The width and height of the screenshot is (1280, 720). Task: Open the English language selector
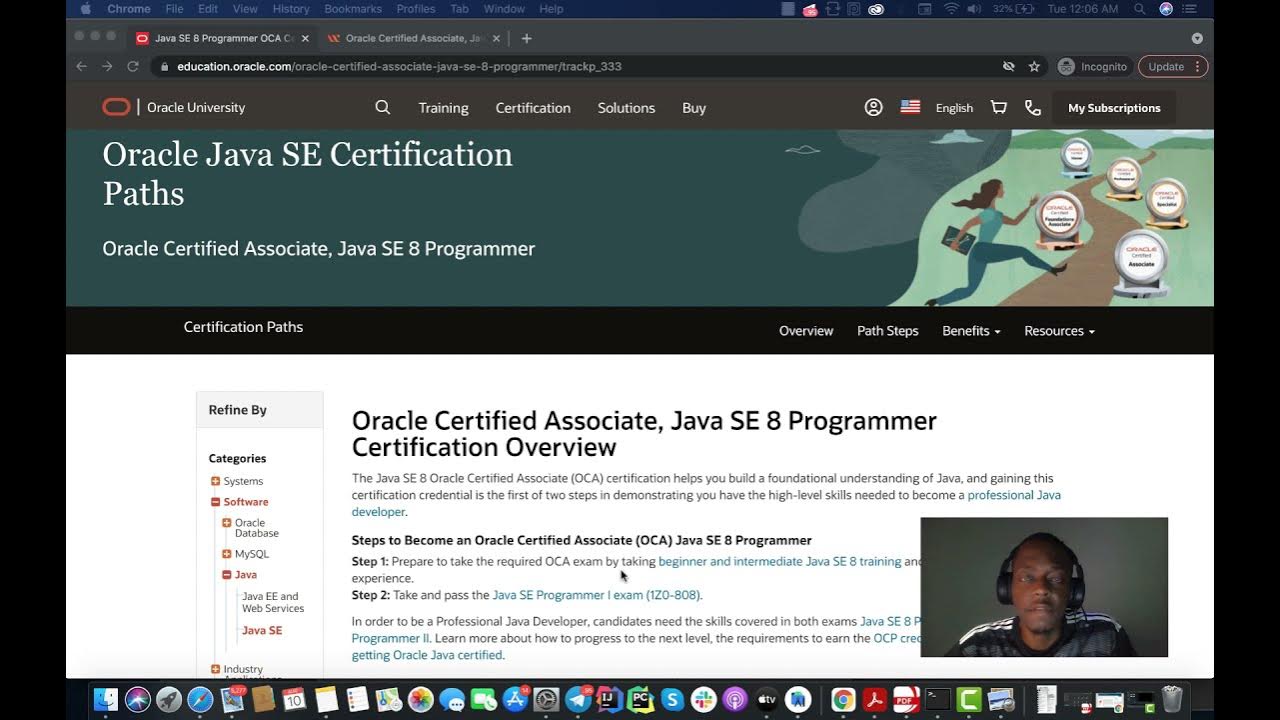point(954,108)
